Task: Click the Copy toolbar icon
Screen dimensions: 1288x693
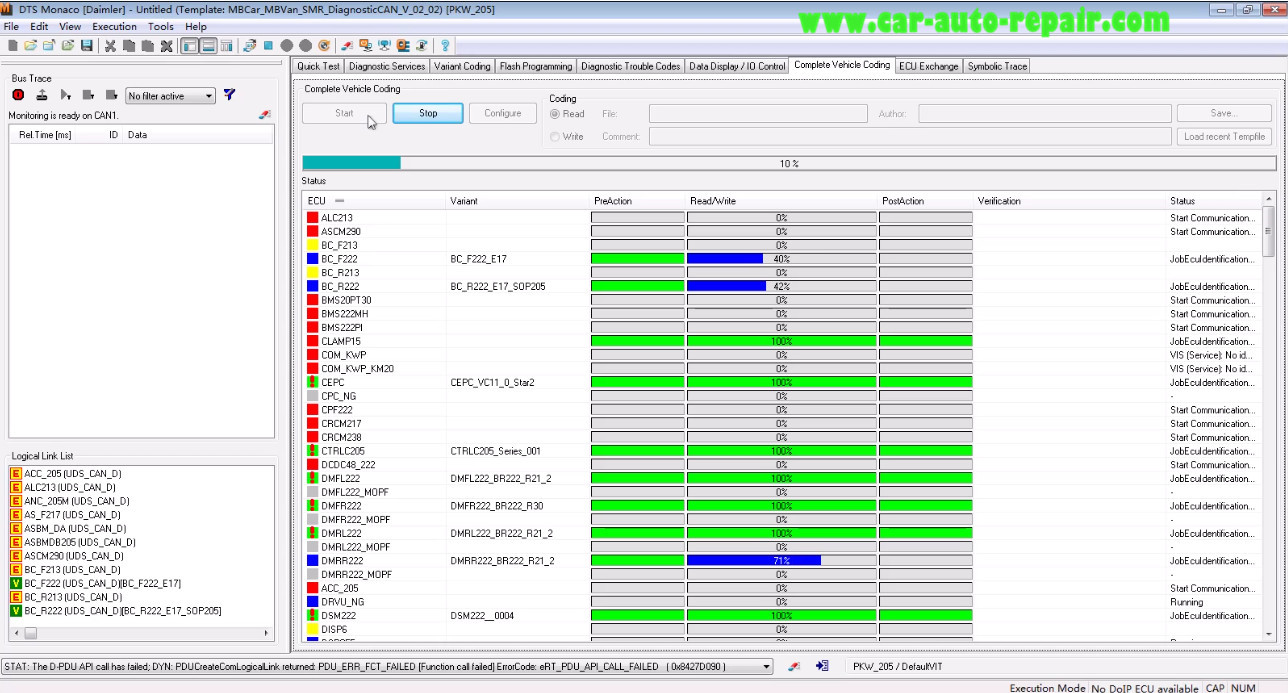Action: click(x=128, y=46)
